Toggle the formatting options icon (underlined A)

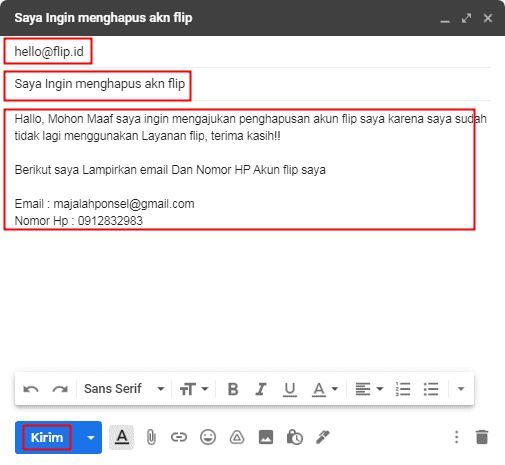(x=122, y=437)
